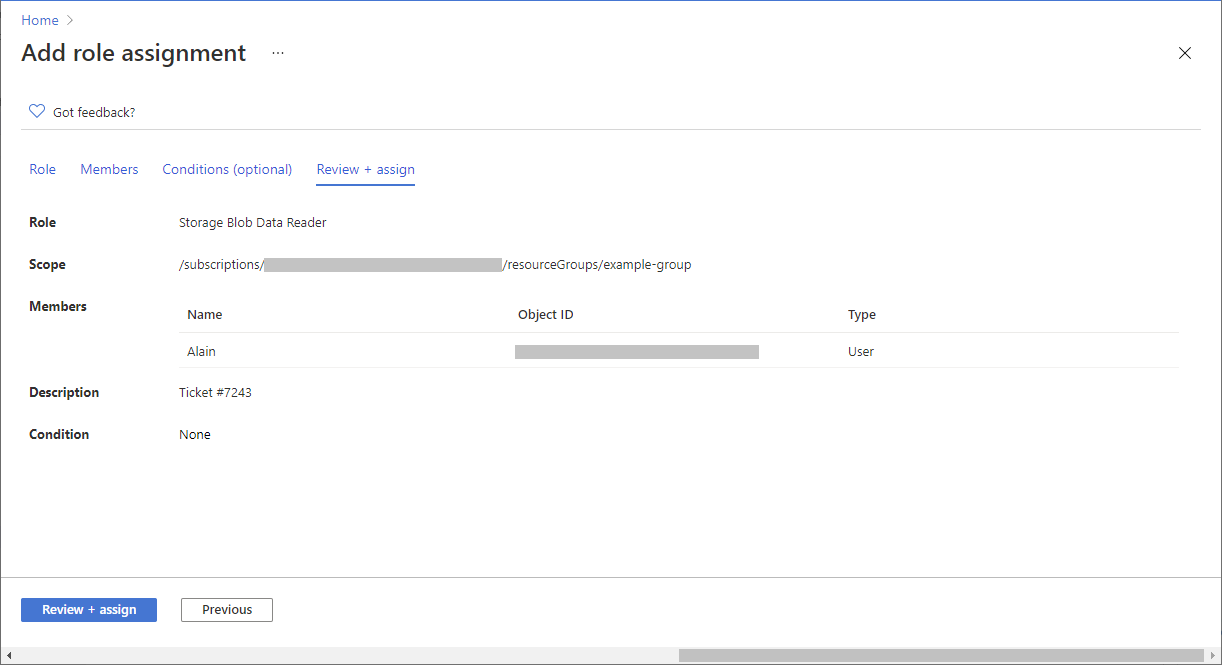Click the heart icon next to Got feedback
Viewport: 1222px width, 665px height.
click(x=37, y=111)
